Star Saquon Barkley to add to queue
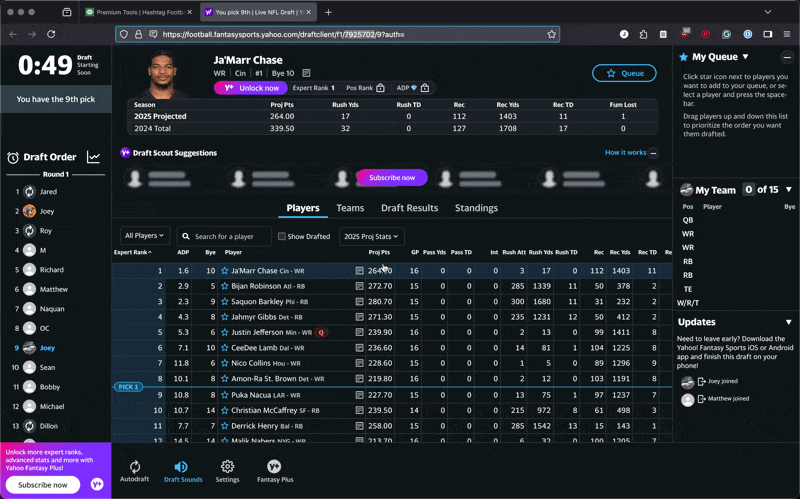800x499 pixels. 224,302
